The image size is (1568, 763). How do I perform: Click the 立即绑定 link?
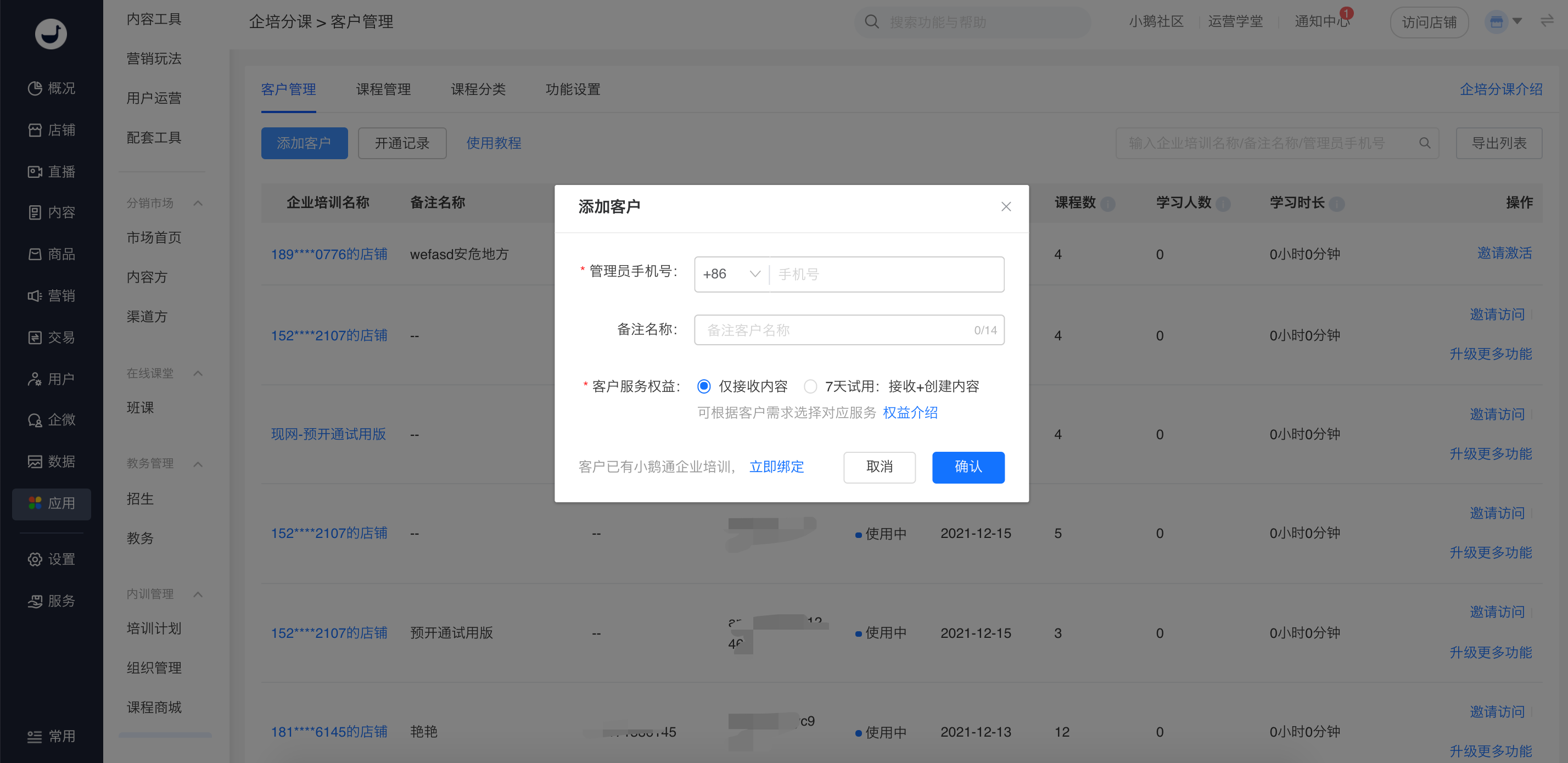pyautogui.click(x=776, y=467)
